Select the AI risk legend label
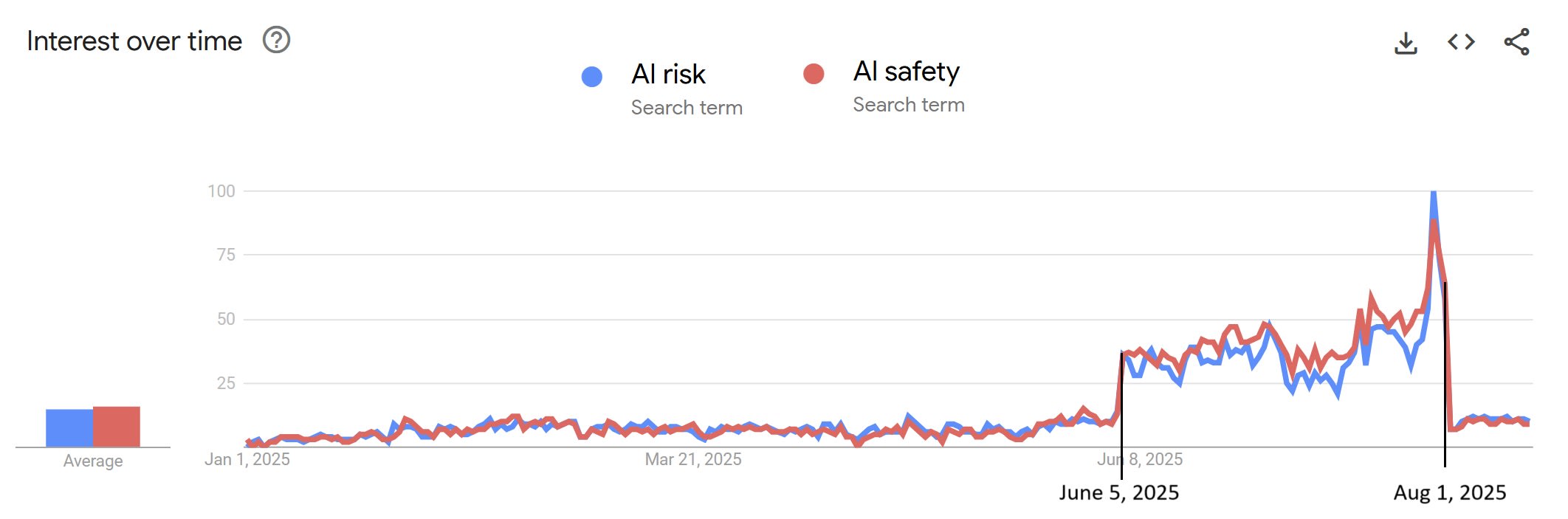 click(668, 75)
